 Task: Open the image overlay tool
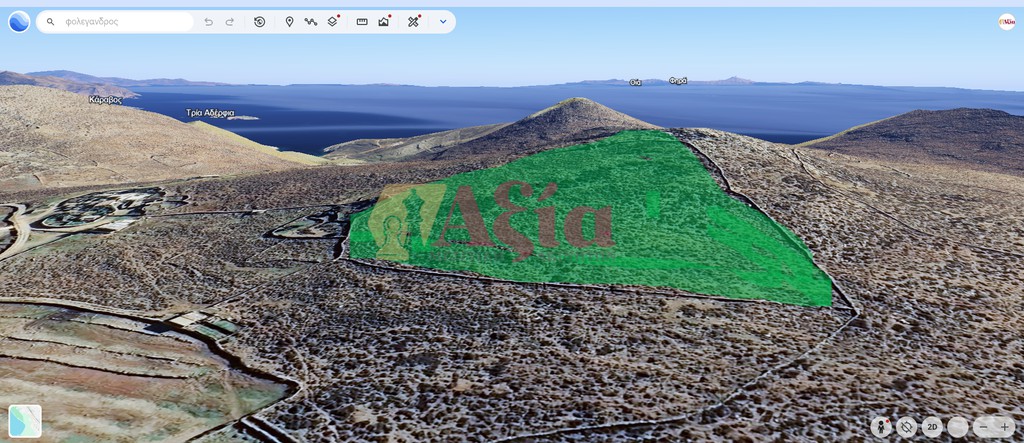[x=384, y=22]
